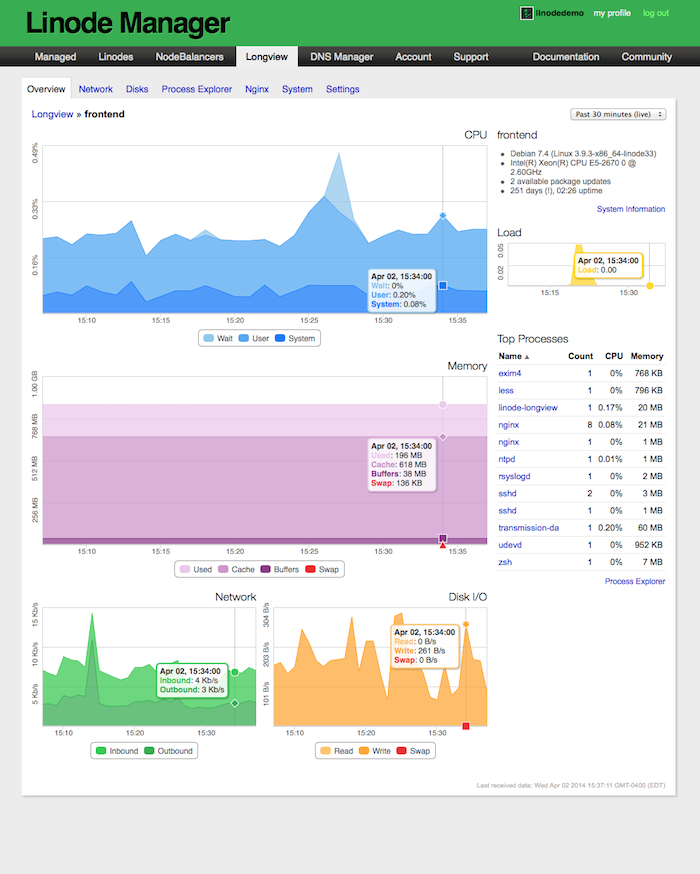Switch to the Nginx sub-tab
The image size is (700, 874).
coord(257,89)
